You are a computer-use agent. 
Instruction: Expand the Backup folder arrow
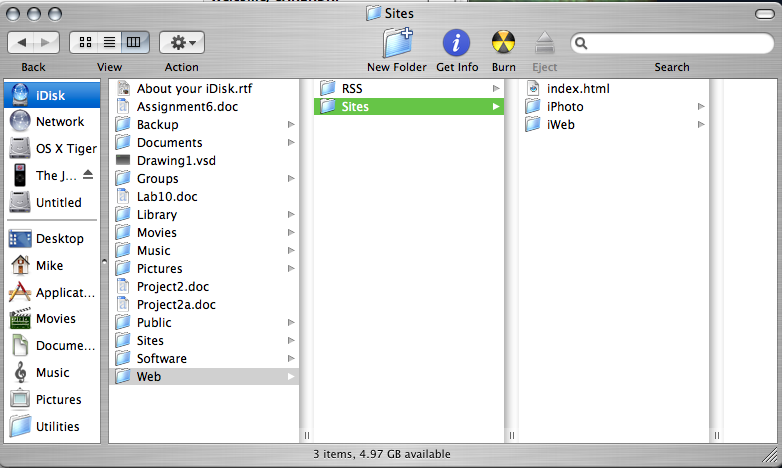click(x=291, y=125)
